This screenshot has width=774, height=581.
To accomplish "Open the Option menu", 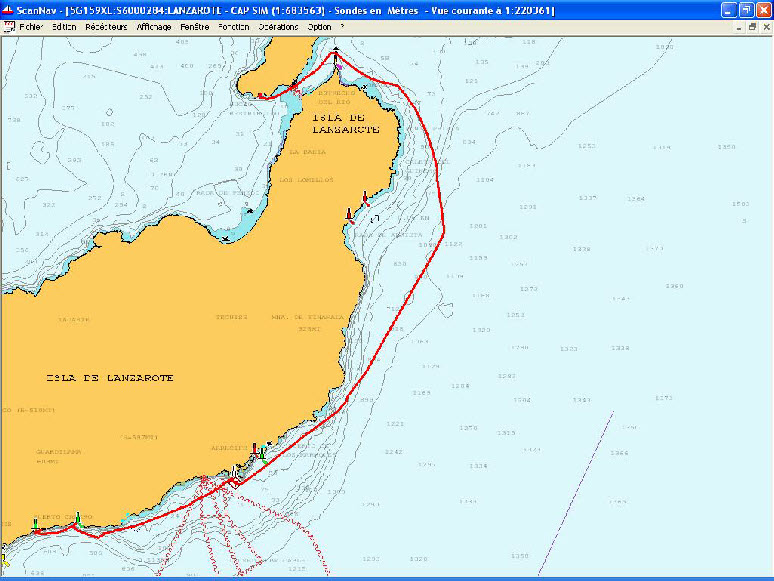I will pos(319,27).
